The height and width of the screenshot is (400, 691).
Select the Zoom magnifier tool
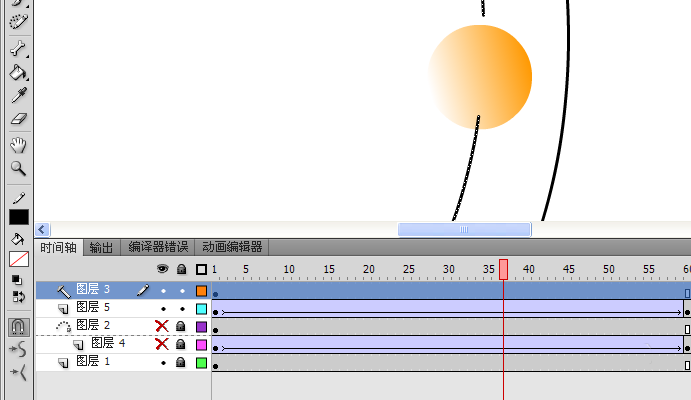(18, 168)
